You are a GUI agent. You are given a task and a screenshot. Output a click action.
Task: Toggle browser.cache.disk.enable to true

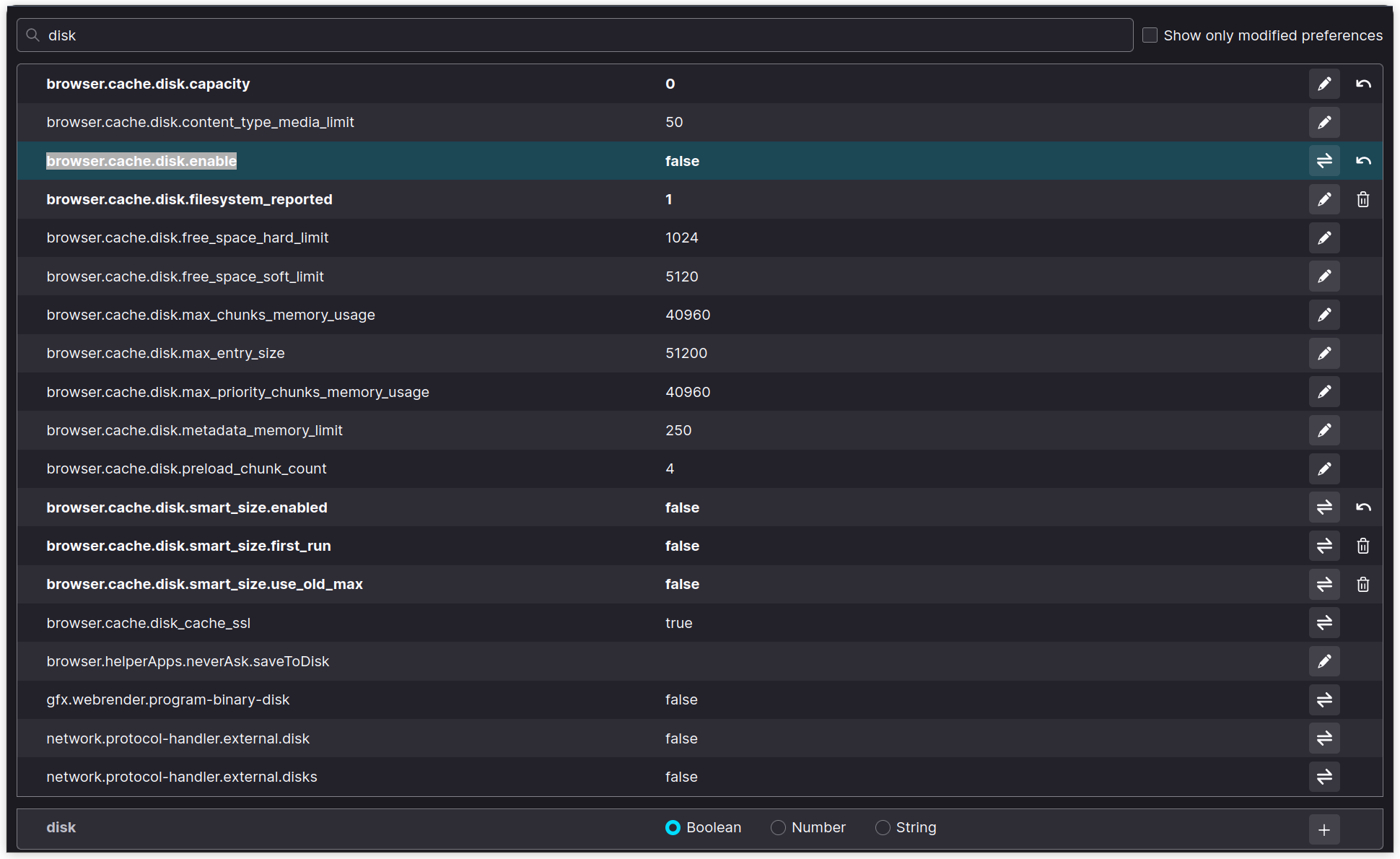click(x=1324, y=160)
